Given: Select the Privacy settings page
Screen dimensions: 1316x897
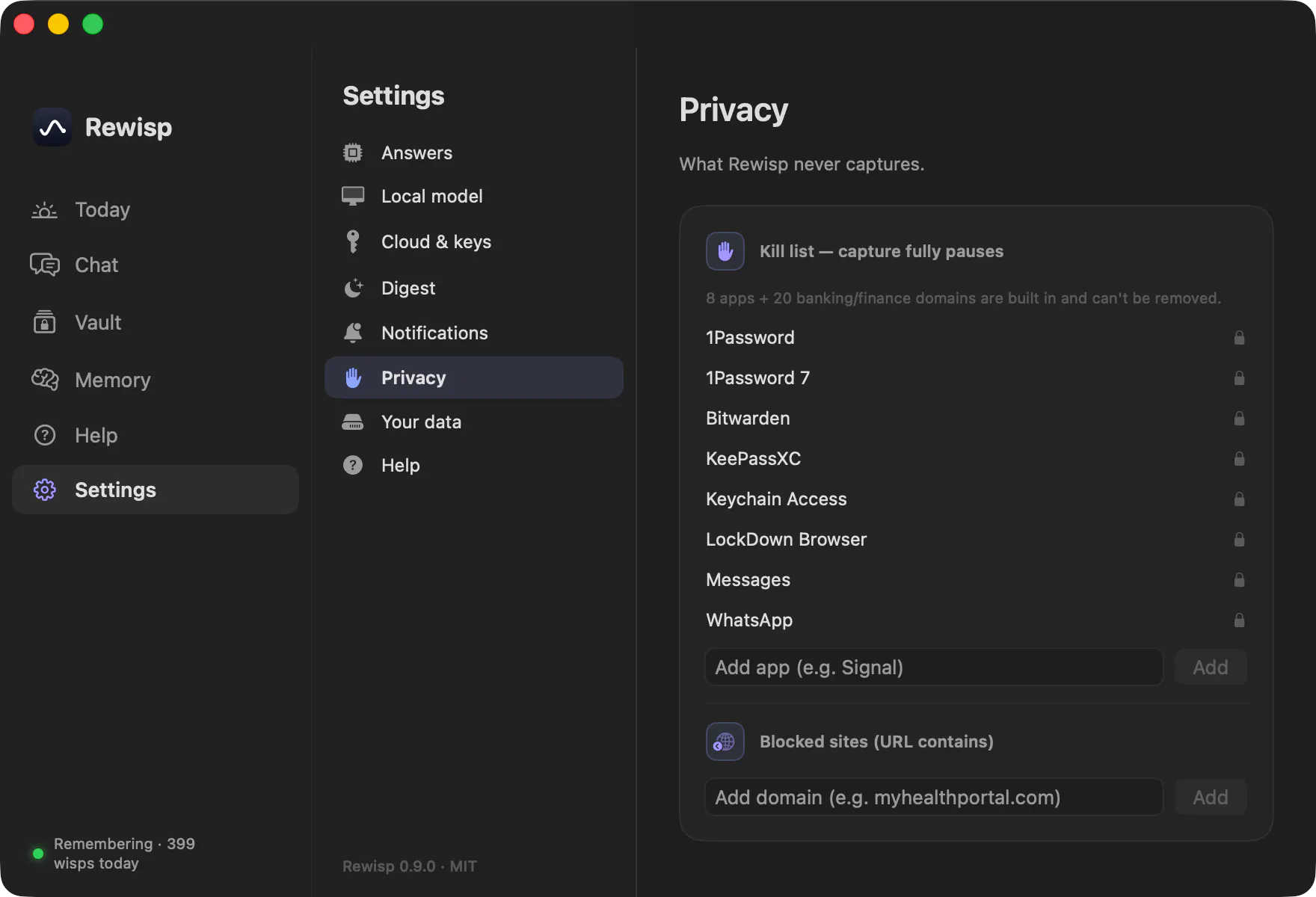Looking at the screenshot, I should pos(474,377).
